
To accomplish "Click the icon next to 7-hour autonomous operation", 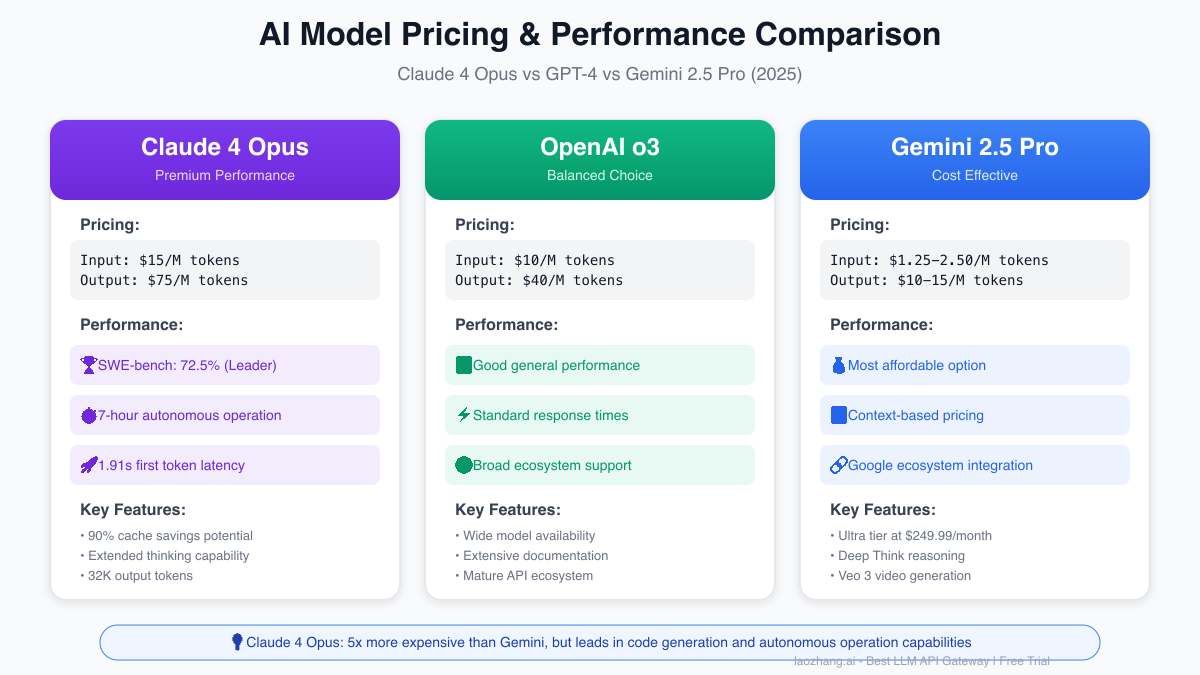I will (x=89, y=415).
